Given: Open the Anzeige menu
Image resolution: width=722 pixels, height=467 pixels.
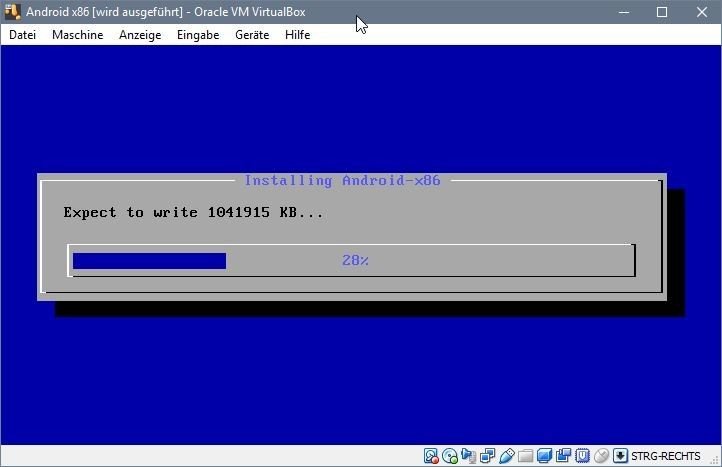Looking at the screenshot, I should point(140,35).
